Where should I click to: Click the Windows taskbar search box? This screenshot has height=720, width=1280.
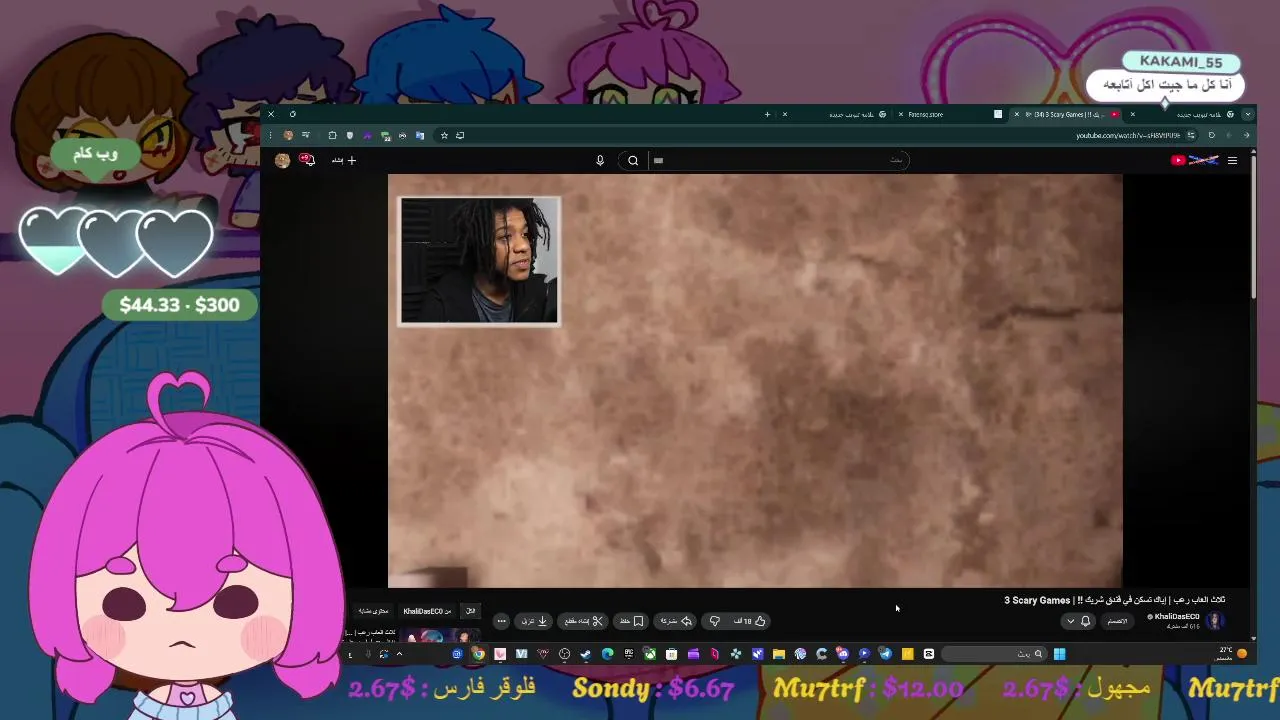coord(995,654)
